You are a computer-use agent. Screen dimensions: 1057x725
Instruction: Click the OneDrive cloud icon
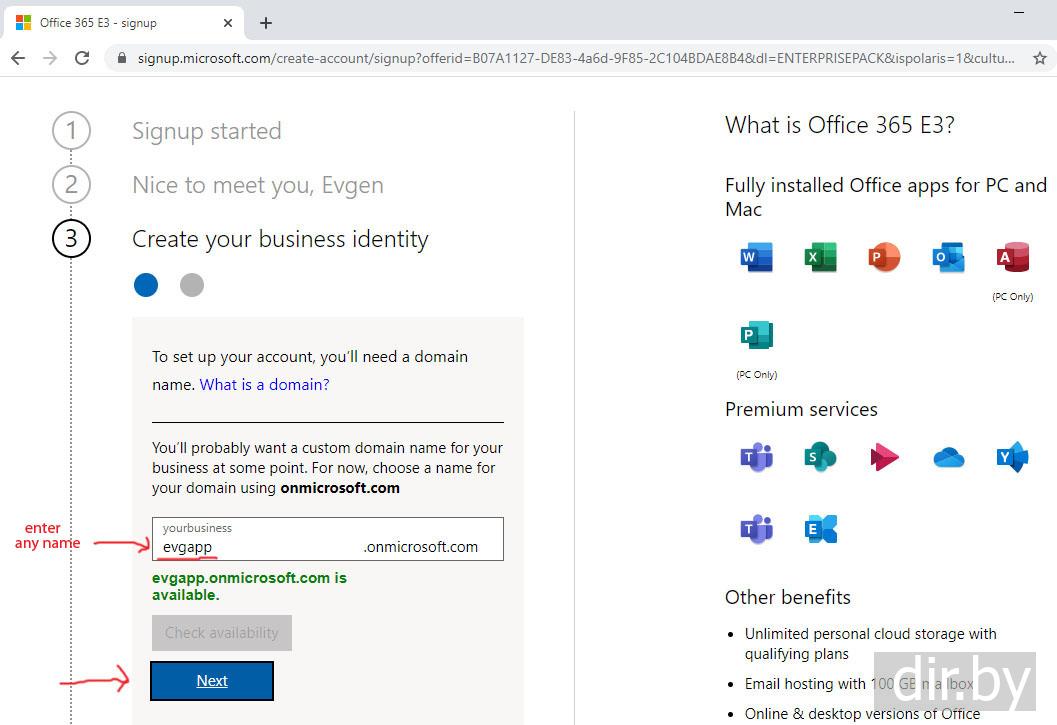point(948,458)
